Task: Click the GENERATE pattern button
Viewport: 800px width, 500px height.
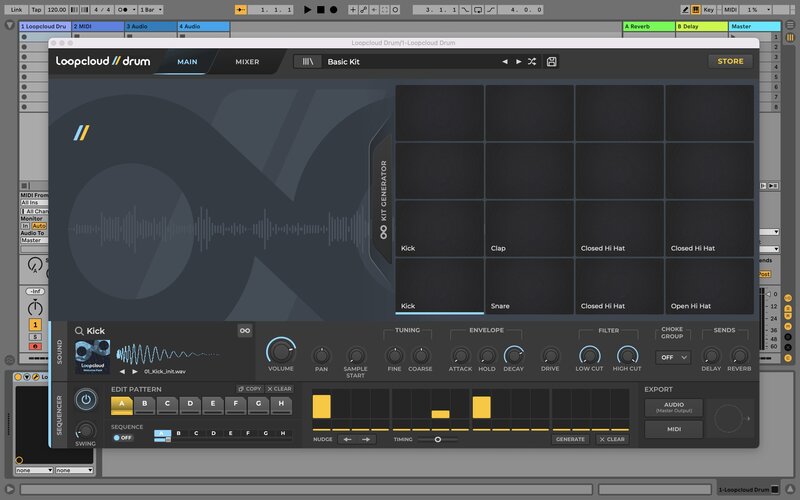Action: [x=570, y=439]
